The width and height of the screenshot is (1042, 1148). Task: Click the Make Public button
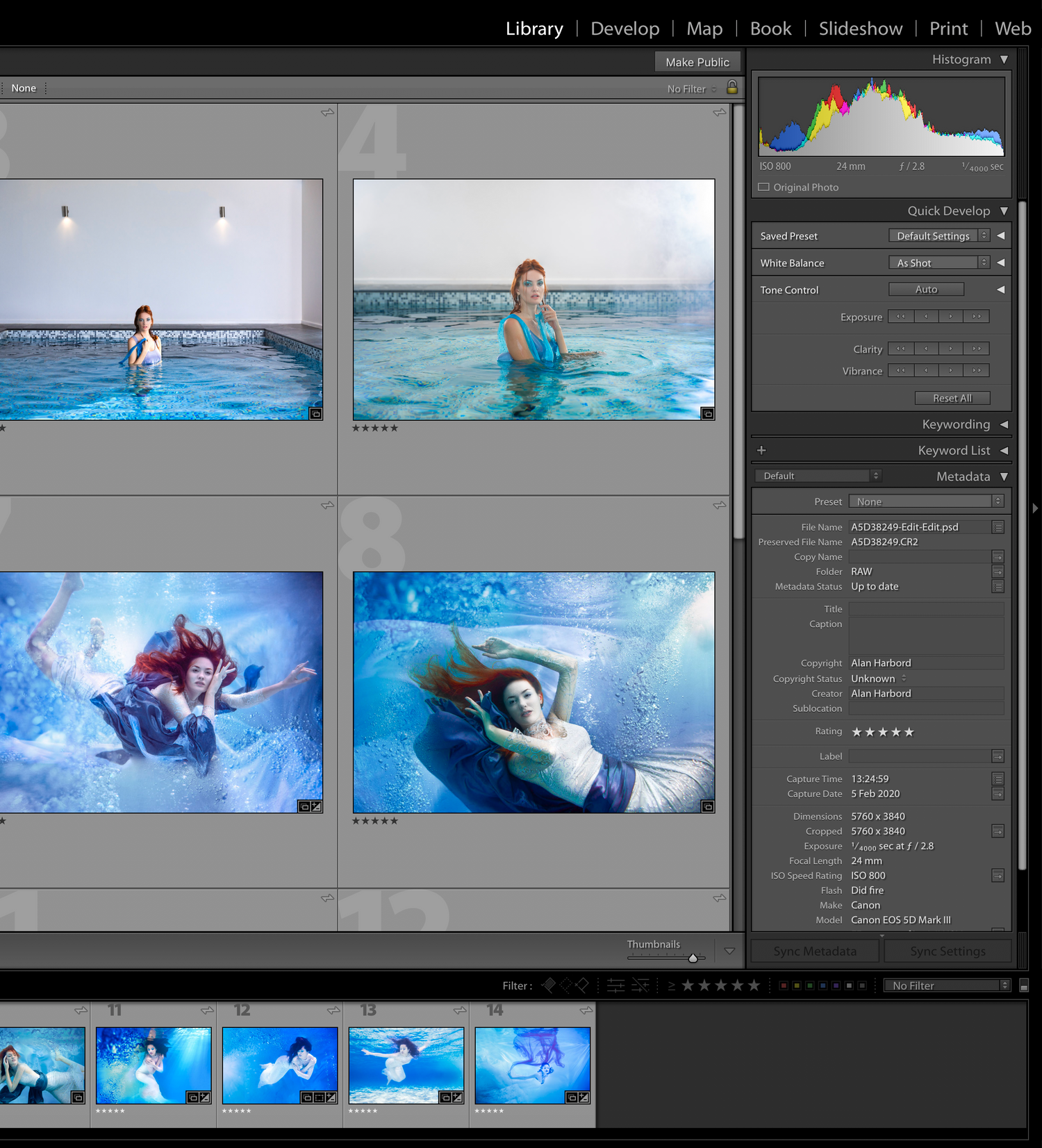click(697, 62)
